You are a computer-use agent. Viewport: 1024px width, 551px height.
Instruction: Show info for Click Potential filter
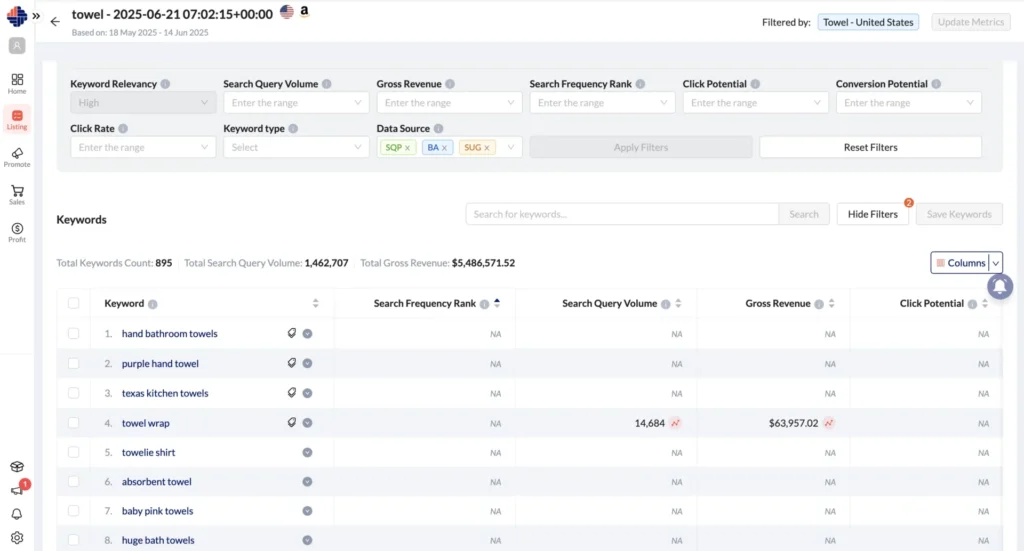point(755,84)
